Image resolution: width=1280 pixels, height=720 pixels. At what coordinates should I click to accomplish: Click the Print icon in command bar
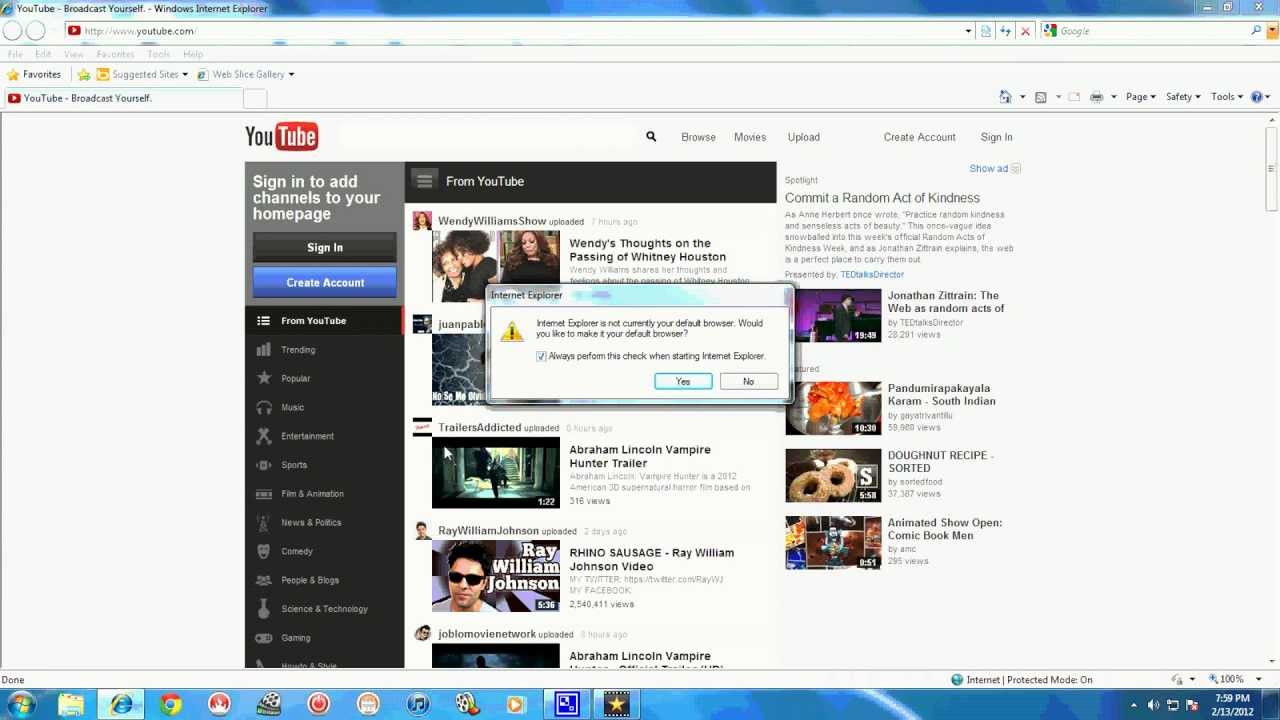[x=1096, y=97]
